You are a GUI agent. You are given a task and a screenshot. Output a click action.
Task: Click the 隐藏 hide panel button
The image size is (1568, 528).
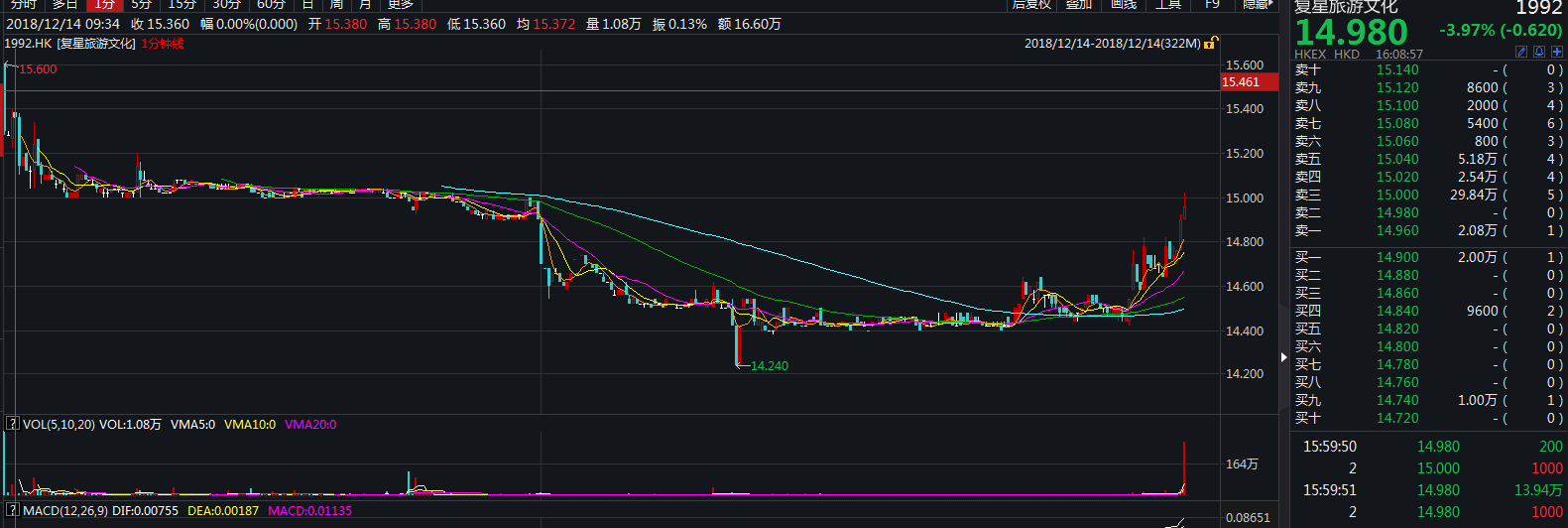(1259, 5)
